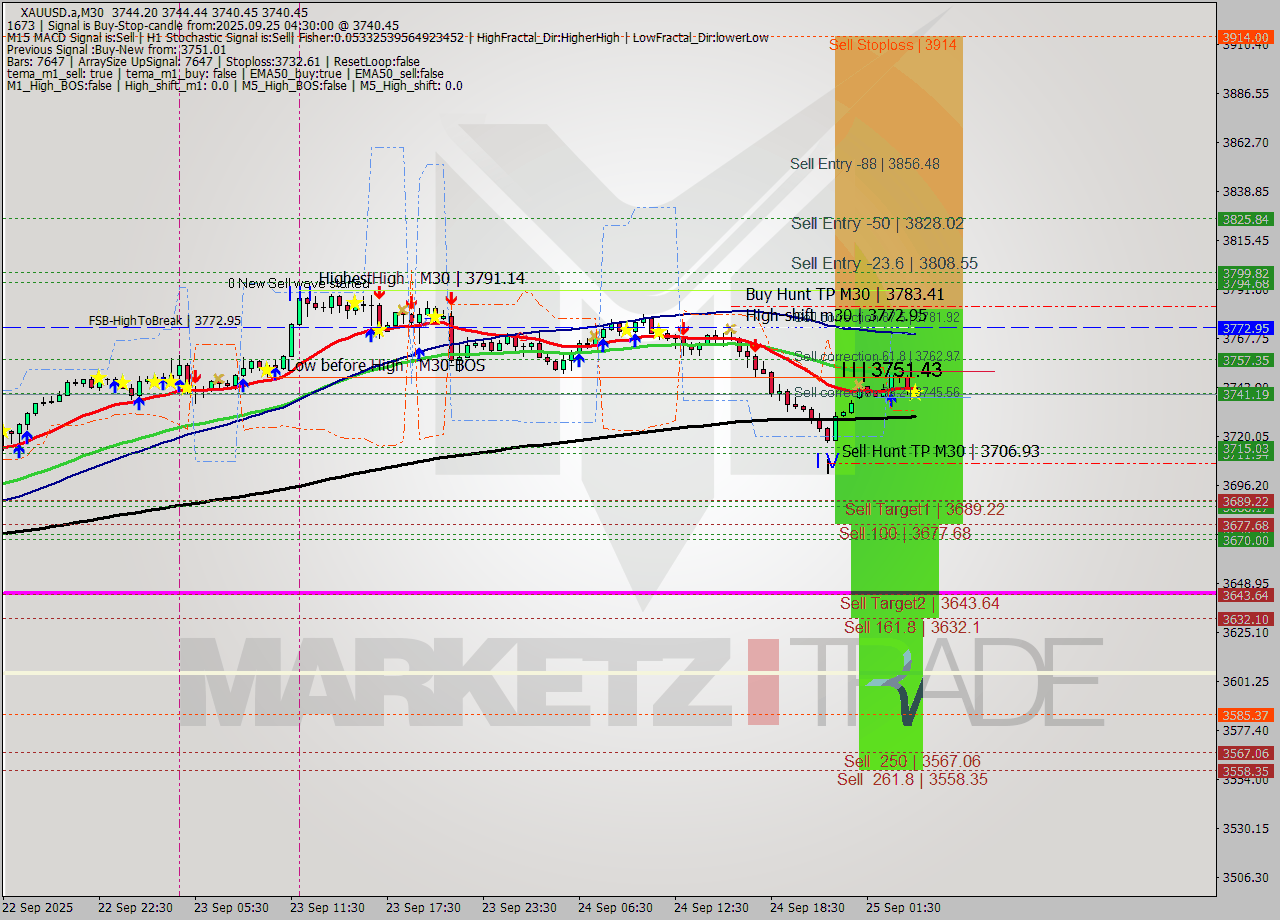Click the red sell arrow above the HighestHigh label

tap(379, 292)
